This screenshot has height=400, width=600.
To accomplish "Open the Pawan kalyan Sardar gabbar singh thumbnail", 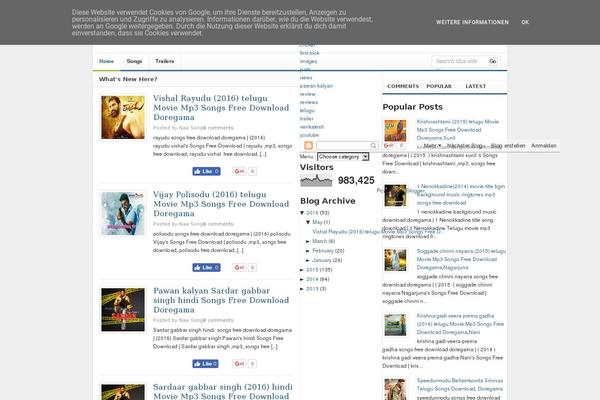I will tap(123, 310).
